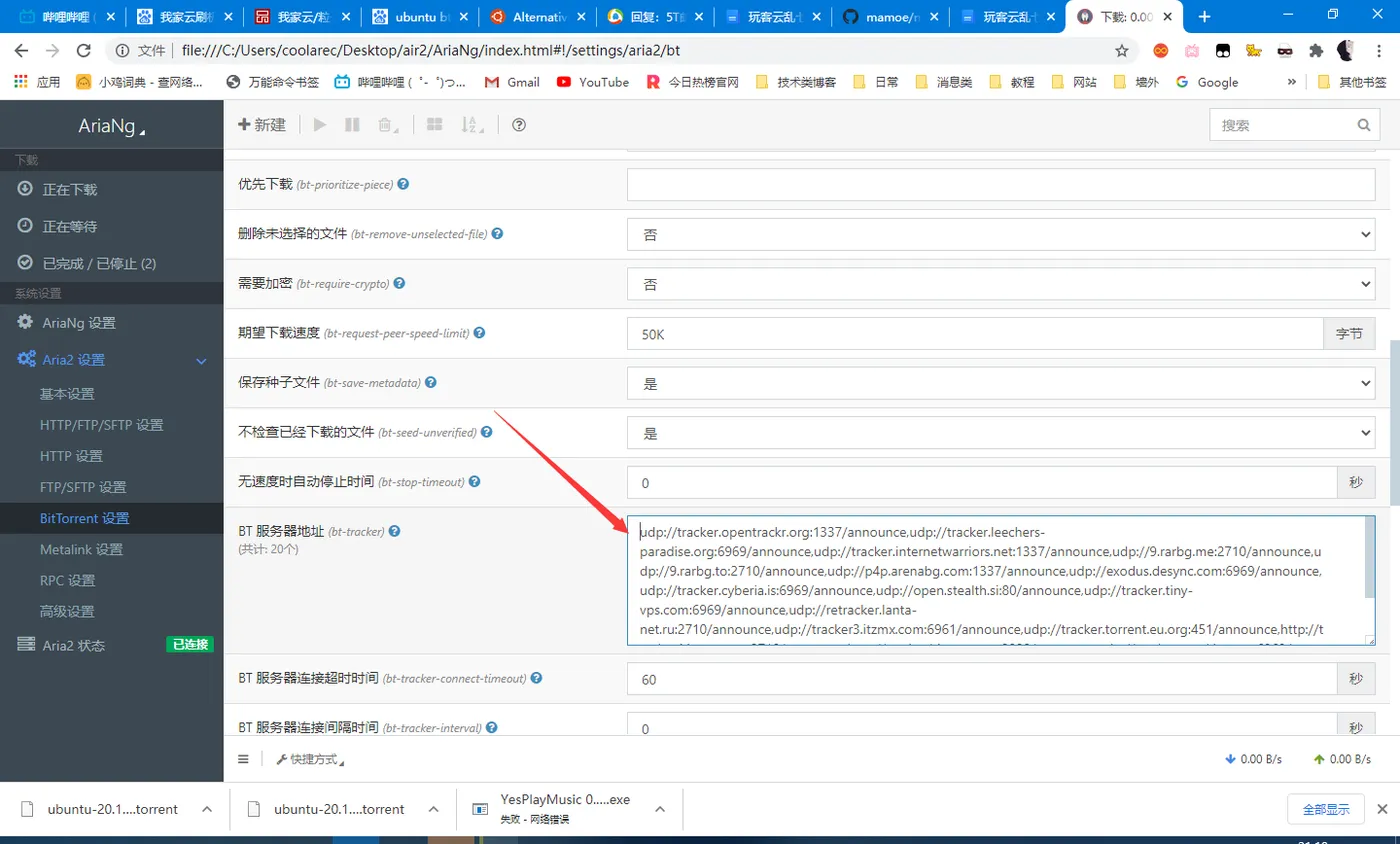Screen dimensions: 1400x844
Task: Click the download speed 0.00 B/s indicator
Action: tap(1254, 760)
